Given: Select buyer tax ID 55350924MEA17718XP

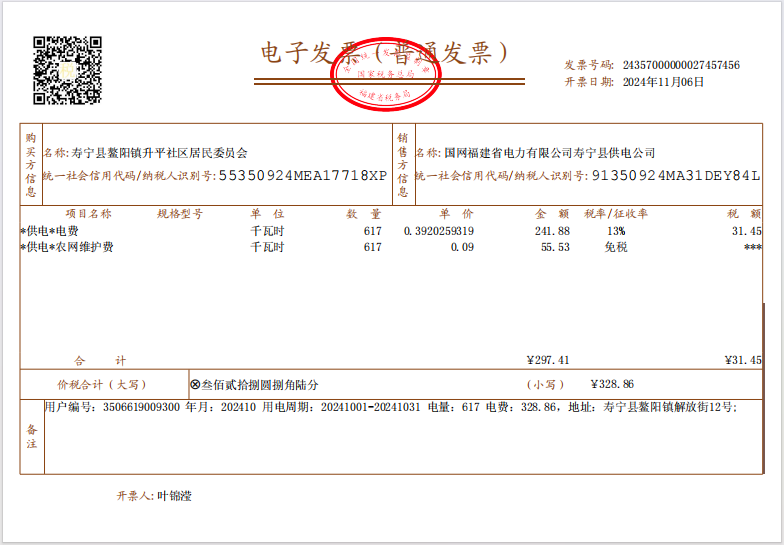Looking at the screenshot, I should pos(302,175).
